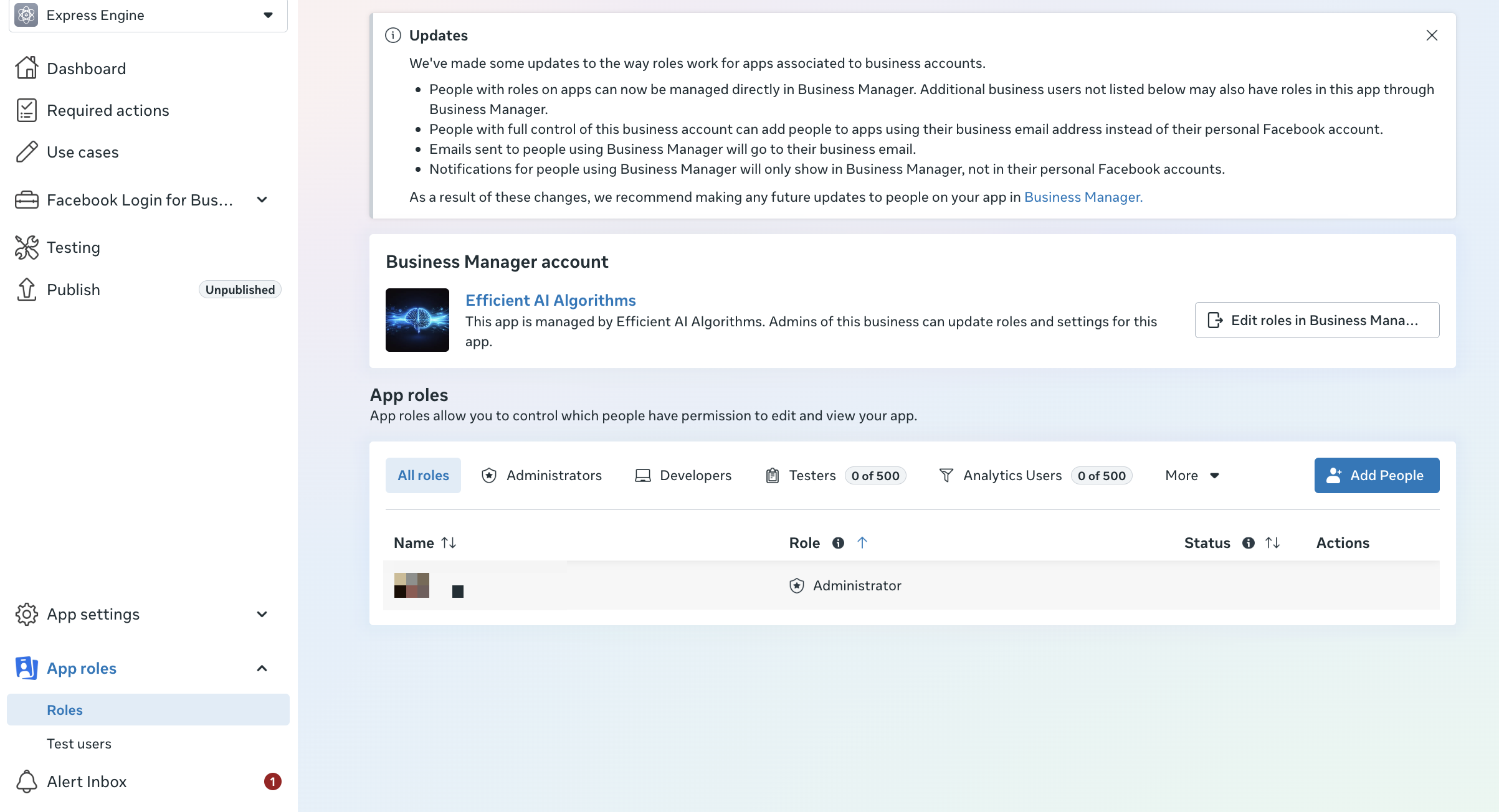Click the App settings gear icon
This screenshot has width=1499, height=812.
(x=27, y=614)
